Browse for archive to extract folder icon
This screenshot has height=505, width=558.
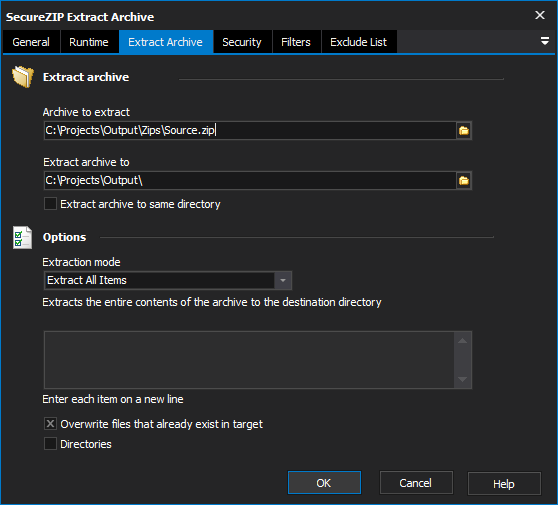point(463,131)
